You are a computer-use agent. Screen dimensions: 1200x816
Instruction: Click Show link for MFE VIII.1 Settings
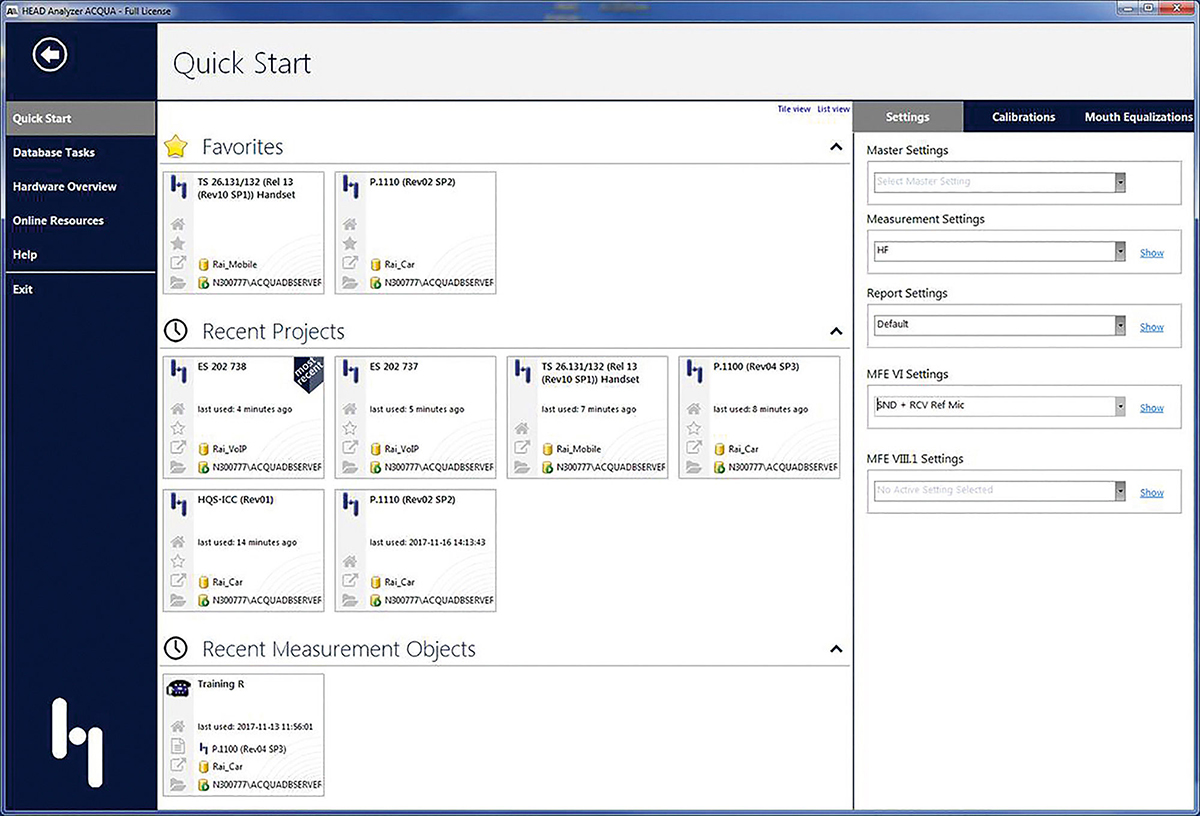[x=1152, y=492]
